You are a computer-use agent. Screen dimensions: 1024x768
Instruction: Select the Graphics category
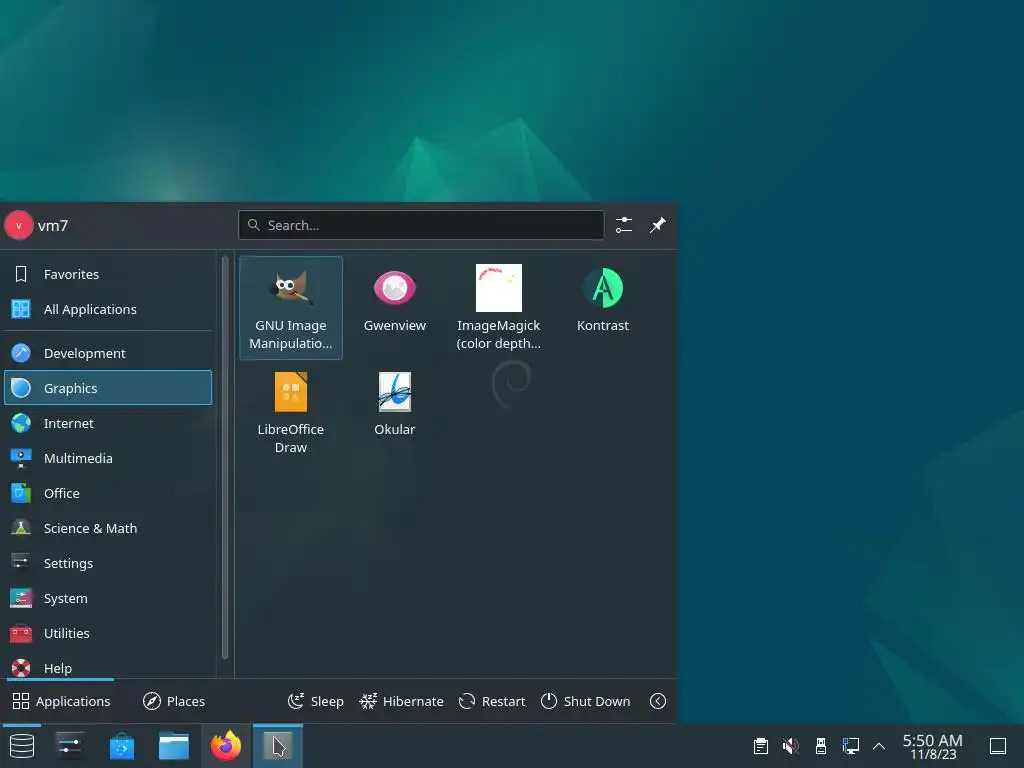[108, 388]
